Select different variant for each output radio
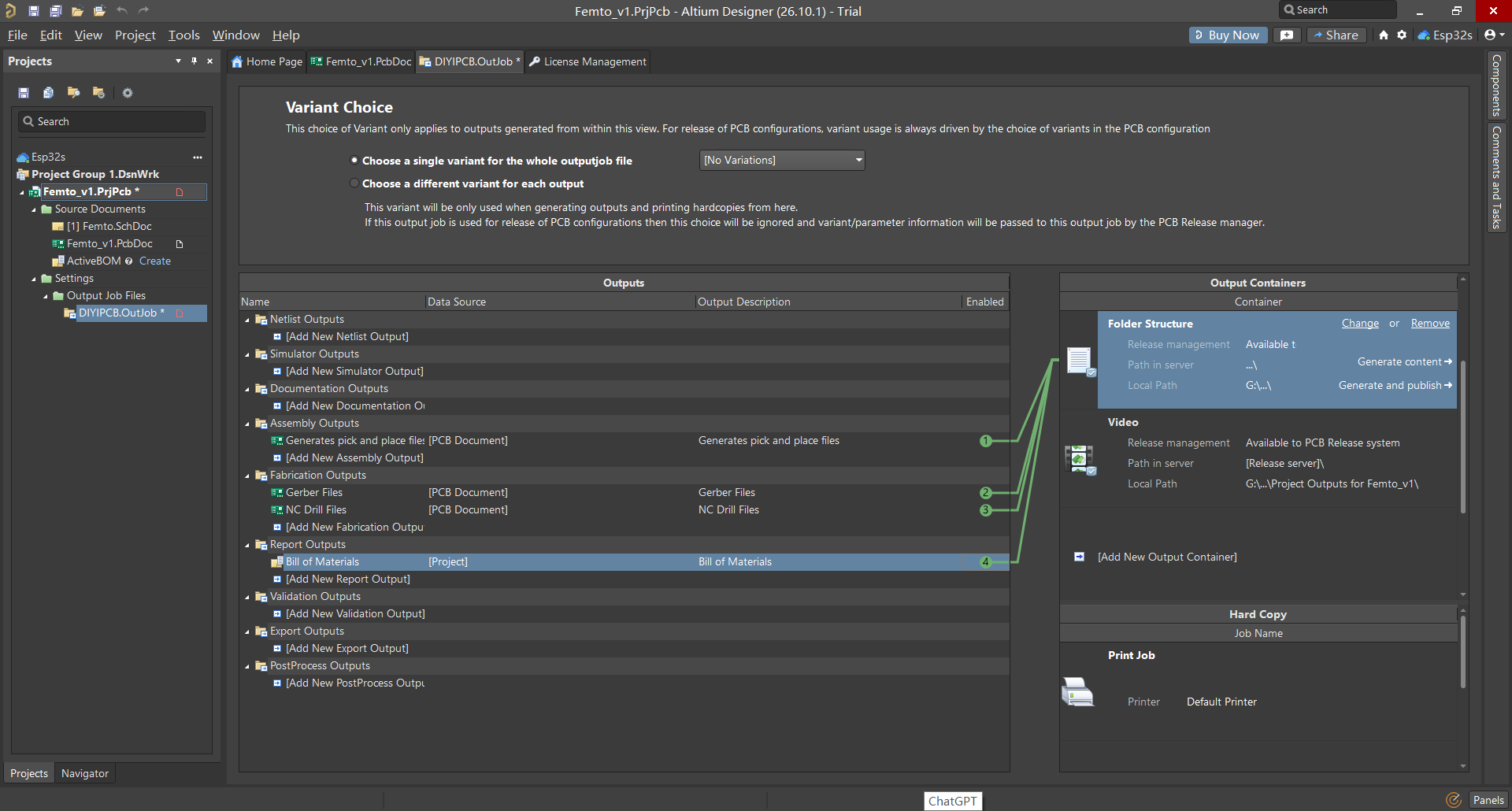 pos(354,183)
